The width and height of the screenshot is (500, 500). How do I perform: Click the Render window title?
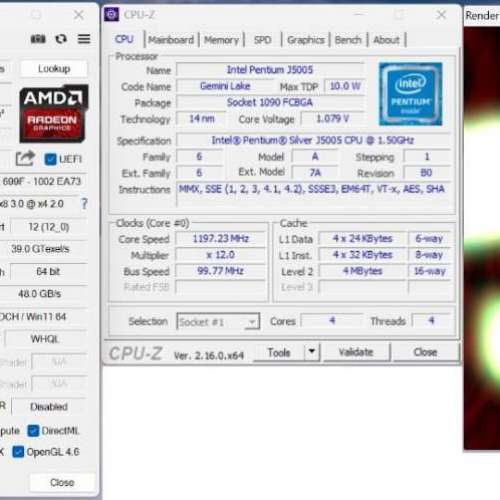coord(482,16)
